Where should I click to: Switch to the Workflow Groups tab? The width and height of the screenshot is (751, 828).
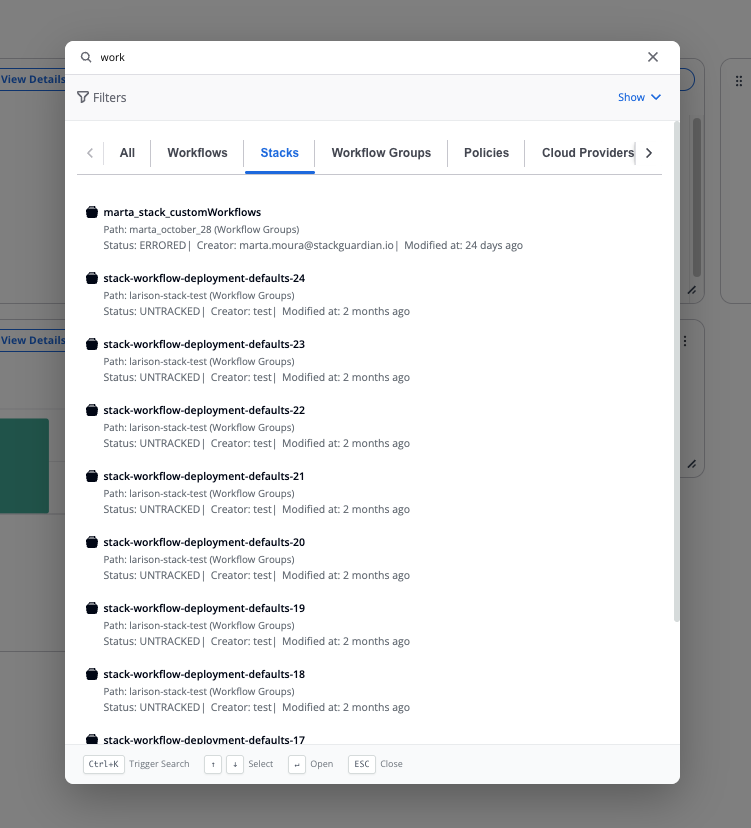pos(381,153)
